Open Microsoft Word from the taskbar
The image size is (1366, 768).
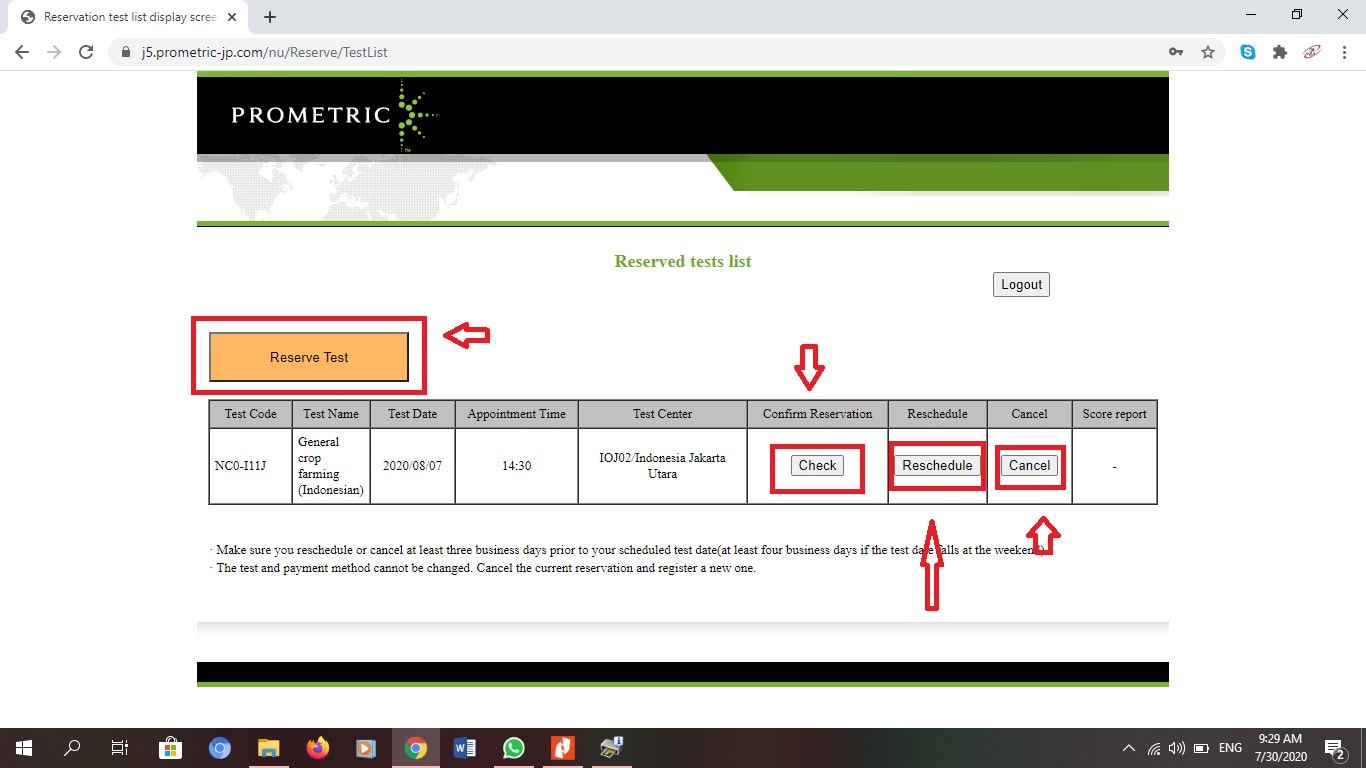point(465,748)
